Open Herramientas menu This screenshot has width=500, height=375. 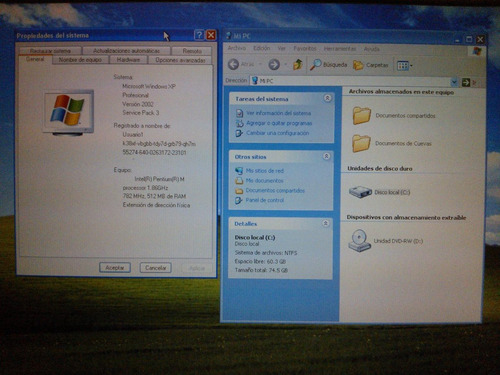[340, 49]
